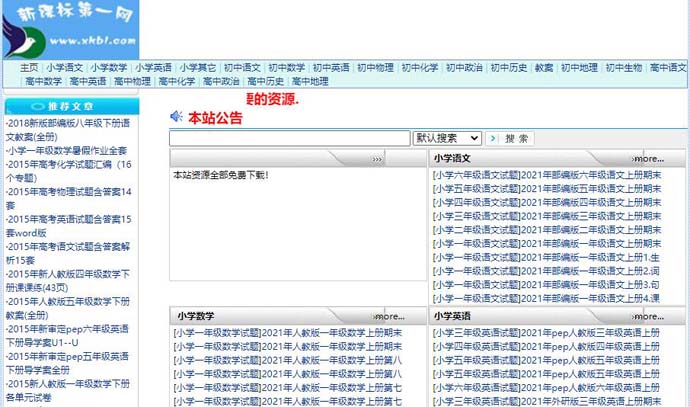The height and width of the screenshot is (407, 690).
Task: Open 2015新人教版一年级数学下册各单元试卷
Action: coord(68,390)
